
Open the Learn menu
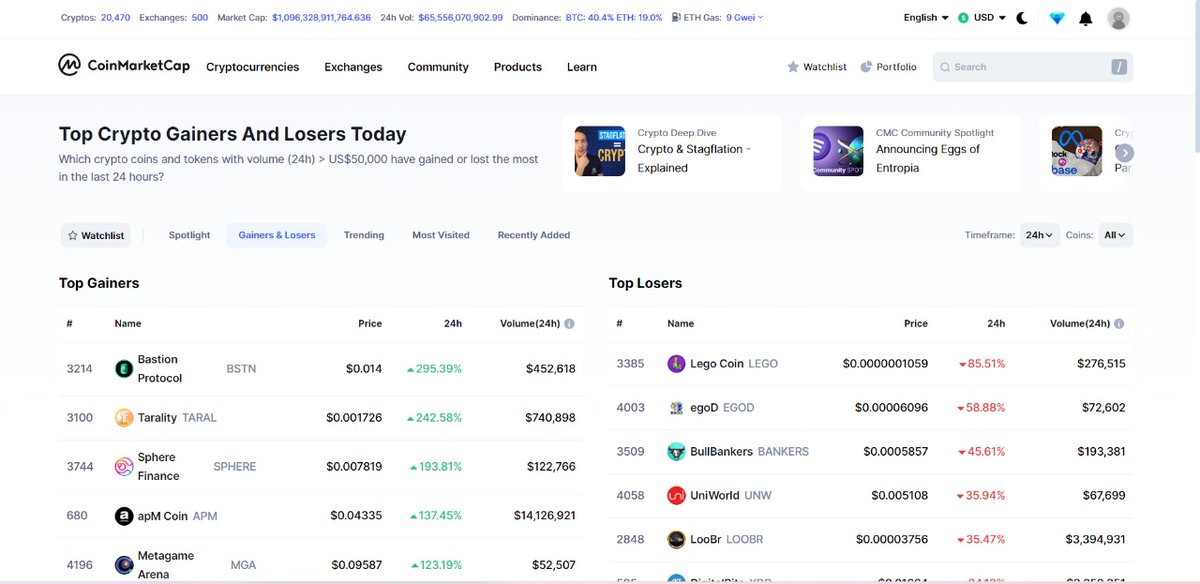pyautogui.click(x=582, y=67)
